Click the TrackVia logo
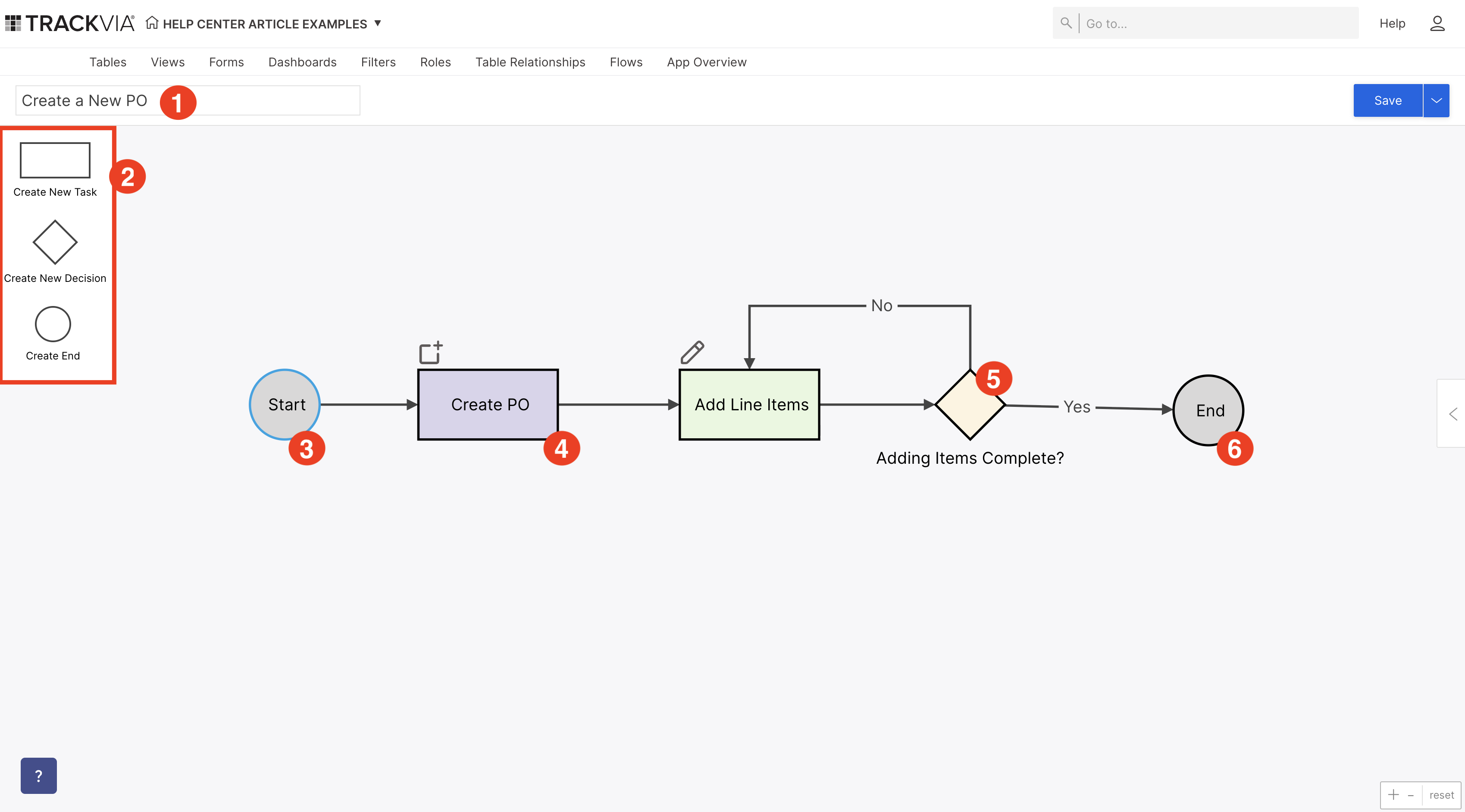The height and width of the screenshot is (812, 1465). pos(70,23)
